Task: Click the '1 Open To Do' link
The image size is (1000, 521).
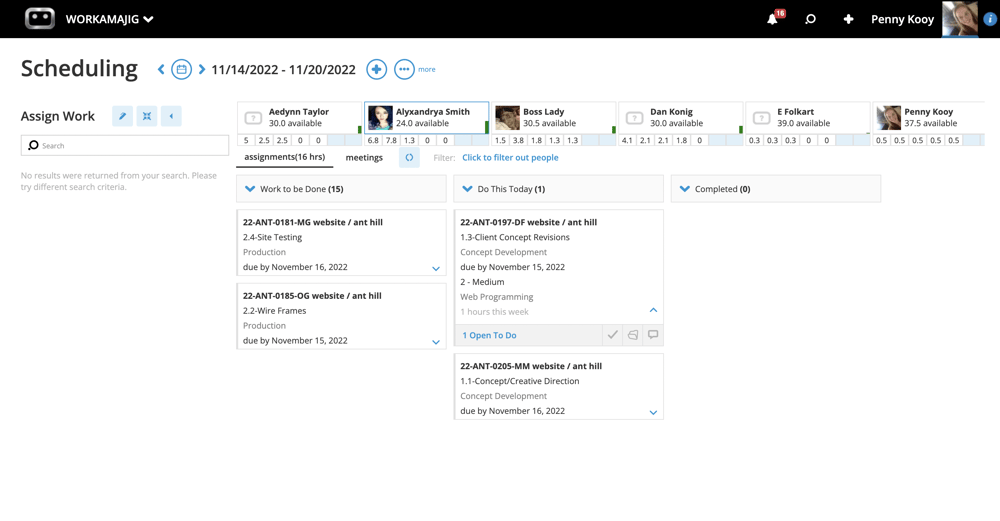Action: point(489,335)
